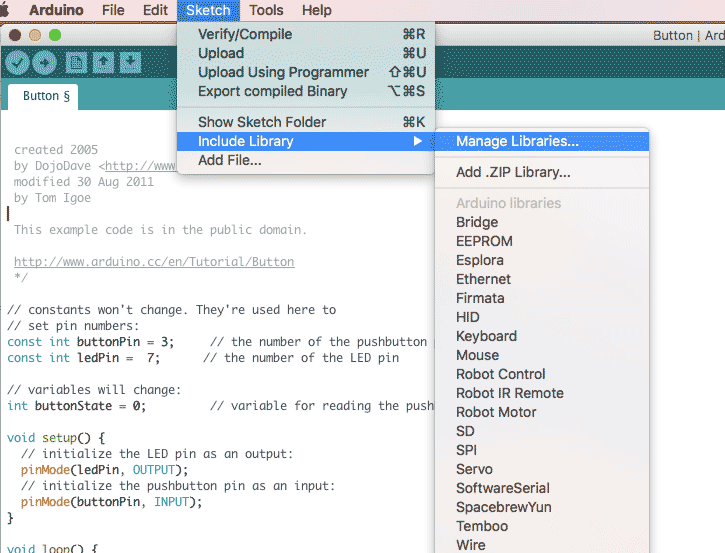Screen dimensions: 725x553
Task: Click the red close window button
Action: click(x=15, y=35)
